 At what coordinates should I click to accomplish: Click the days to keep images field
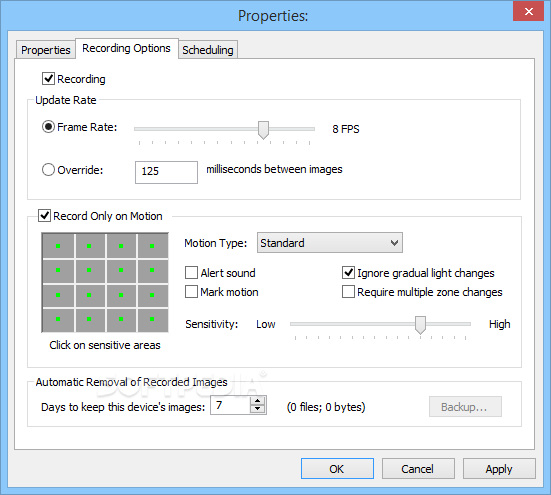[x=231, y=405]
